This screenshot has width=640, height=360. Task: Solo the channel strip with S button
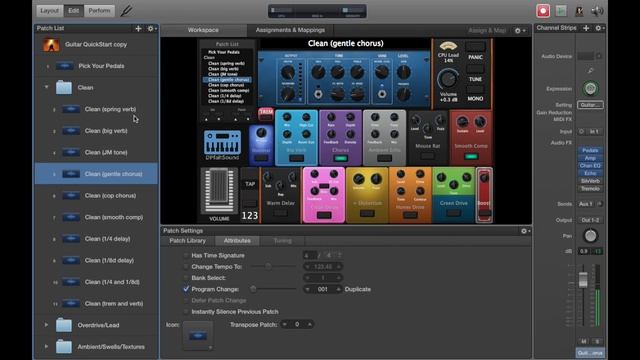point(597,341)
